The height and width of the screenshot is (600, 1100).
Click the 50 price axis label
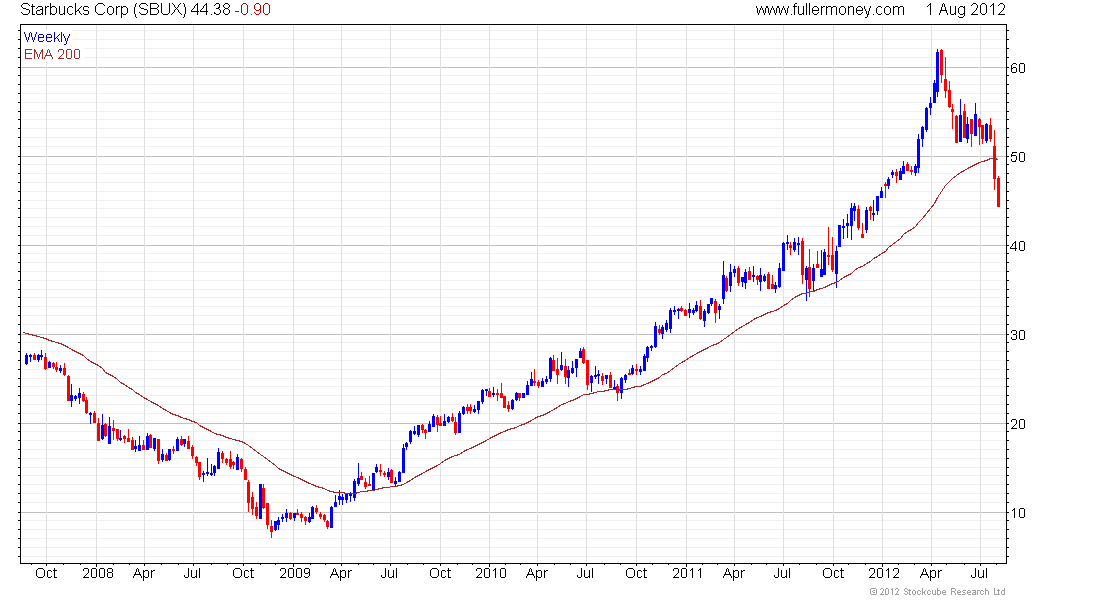coord(1017,157)
